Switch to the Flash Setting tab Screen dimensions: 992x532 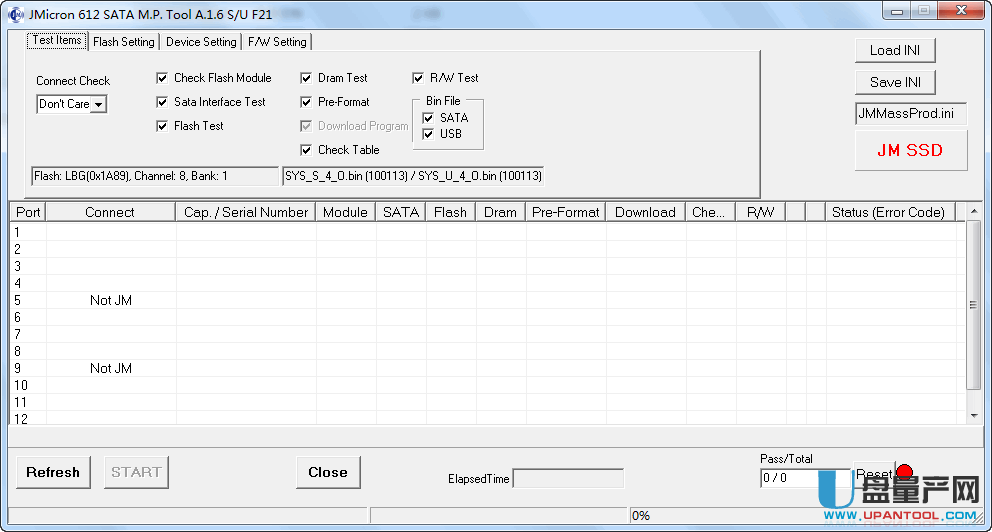123,42
